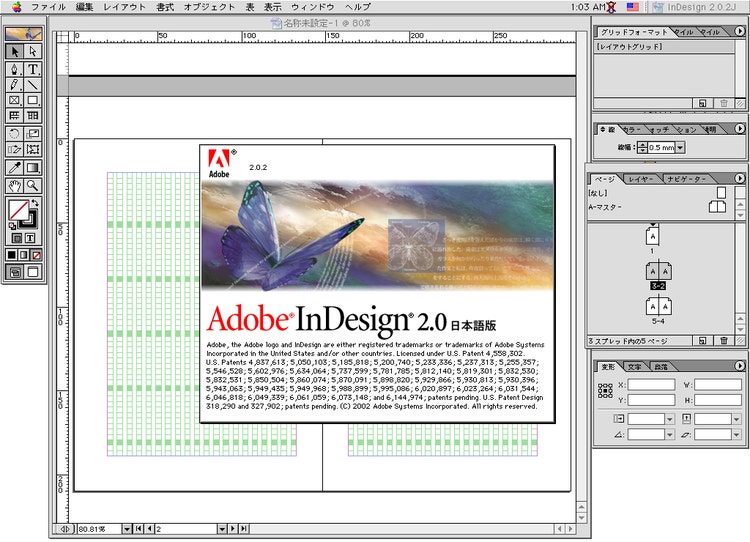The width and height of the screenshot is (750, 542).
Task: Select the Type (T) tool
Action: [x=33, y=69]
